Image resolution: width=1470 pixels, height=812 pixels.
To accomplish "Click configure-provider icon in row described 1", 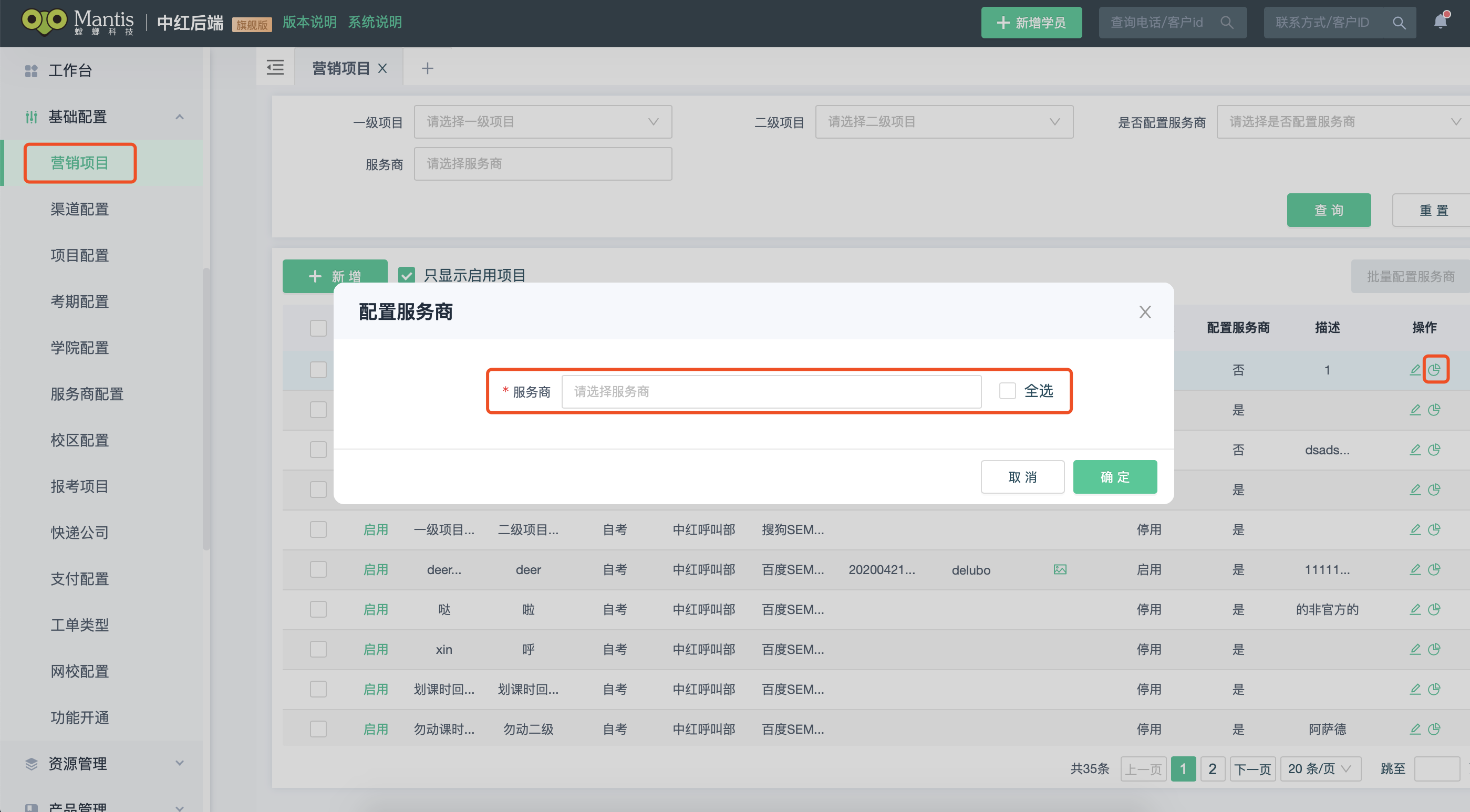I will 1434,370.
